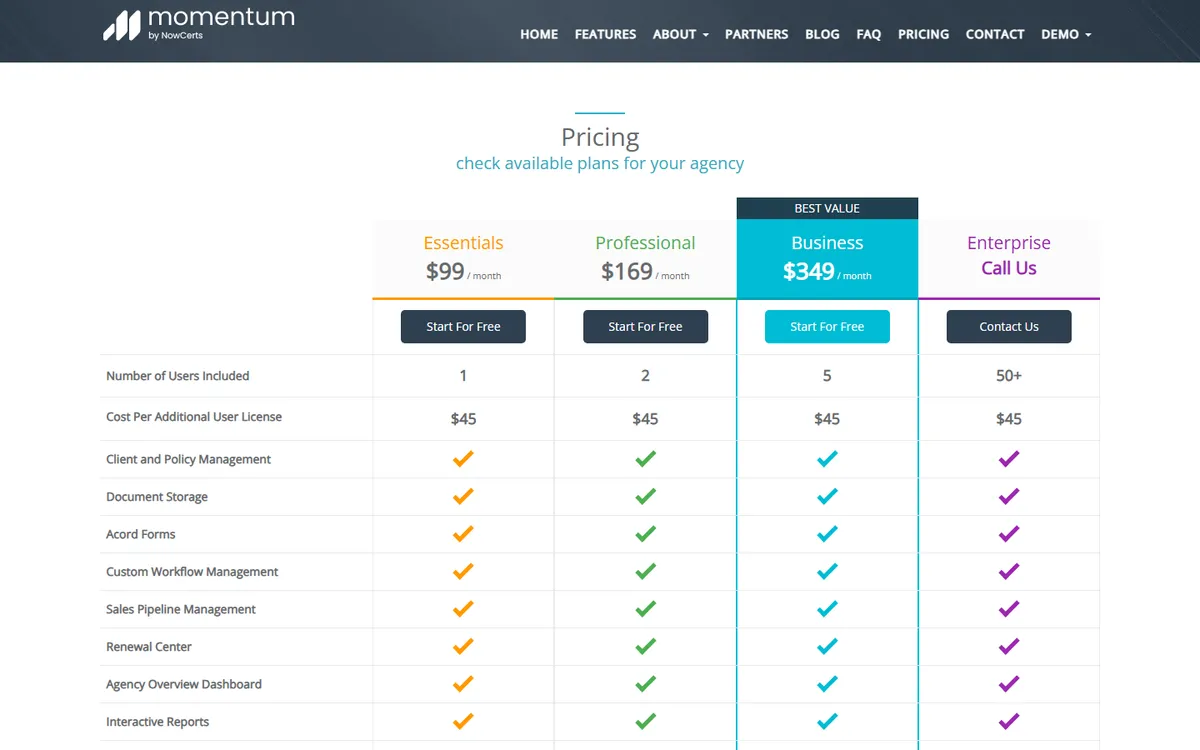Open the FEATURES navigation item
The height and width of the screenshot is (750, 1200).
coord(605,34)
